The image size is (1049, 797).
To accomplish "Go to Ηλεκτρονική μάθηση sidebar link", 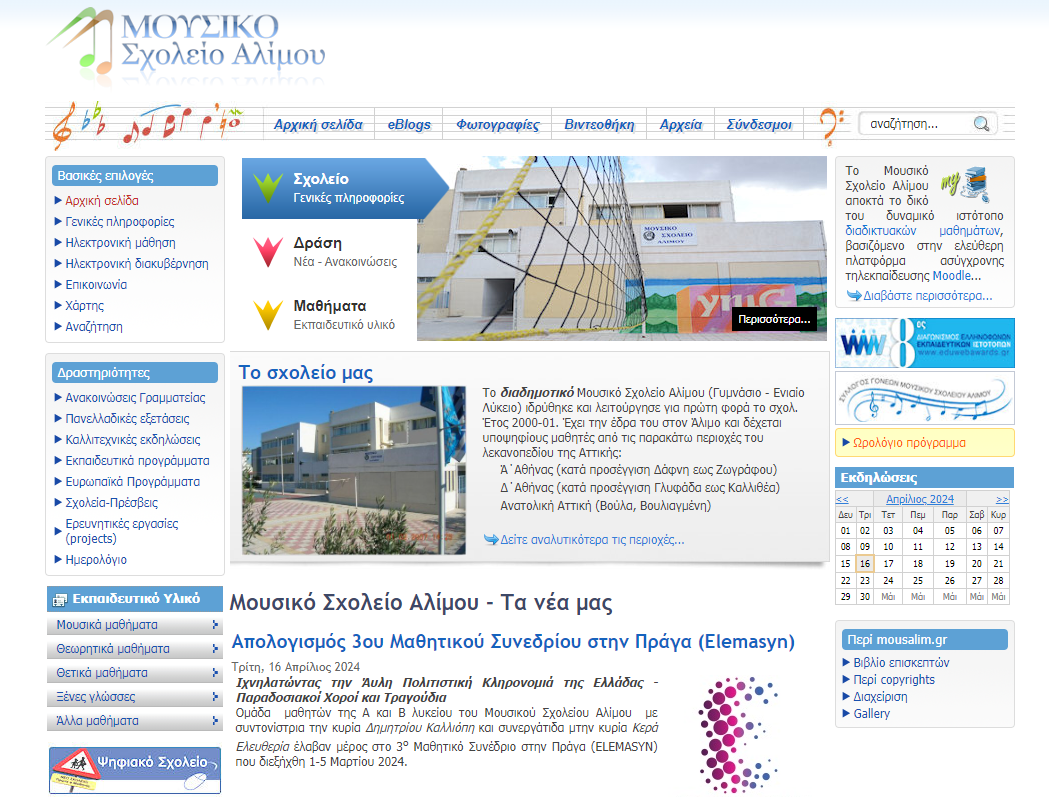I will (120, 242).
